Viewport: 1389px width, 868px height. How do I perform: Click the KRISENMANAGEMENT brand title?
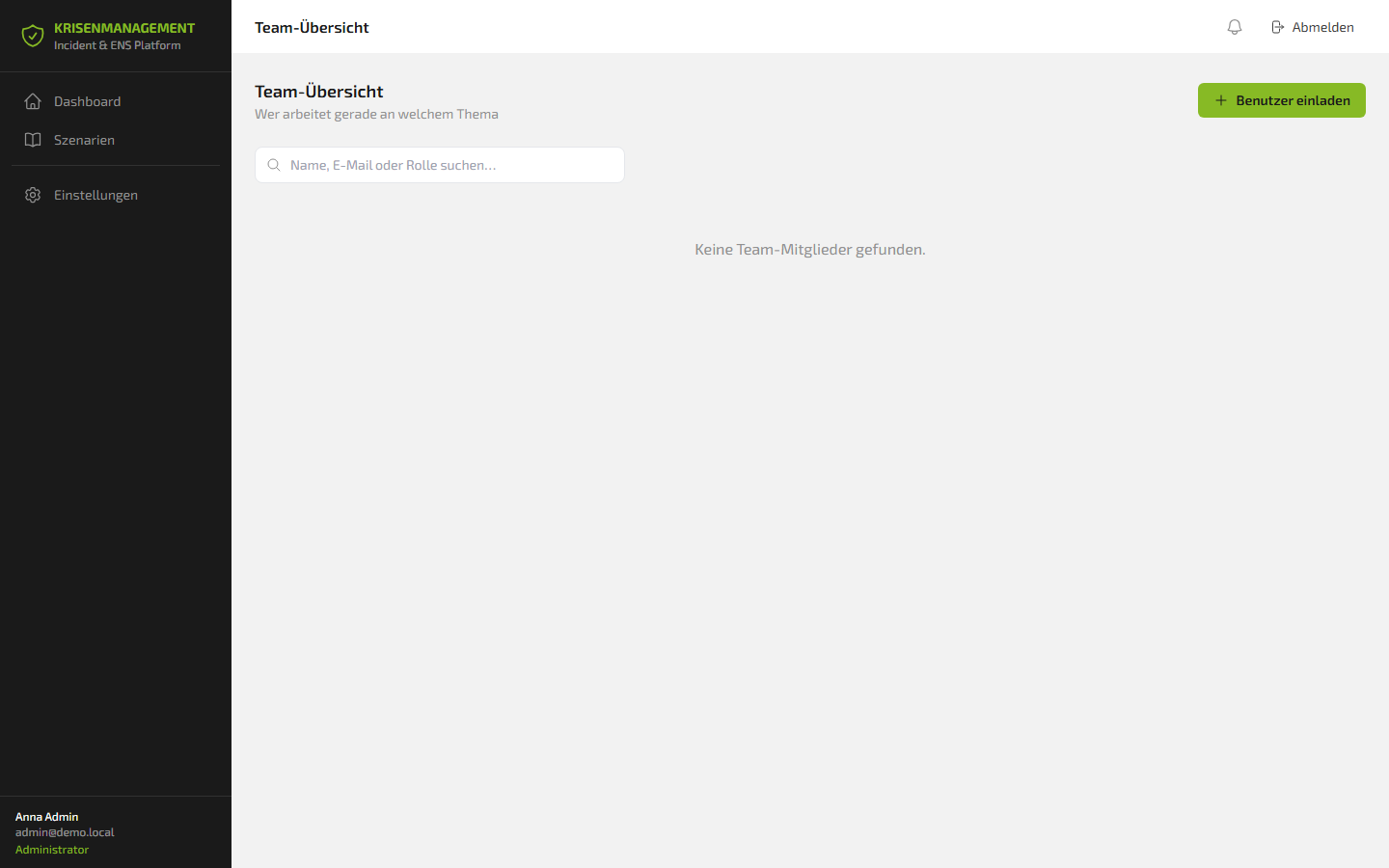(x=124, y=28)
